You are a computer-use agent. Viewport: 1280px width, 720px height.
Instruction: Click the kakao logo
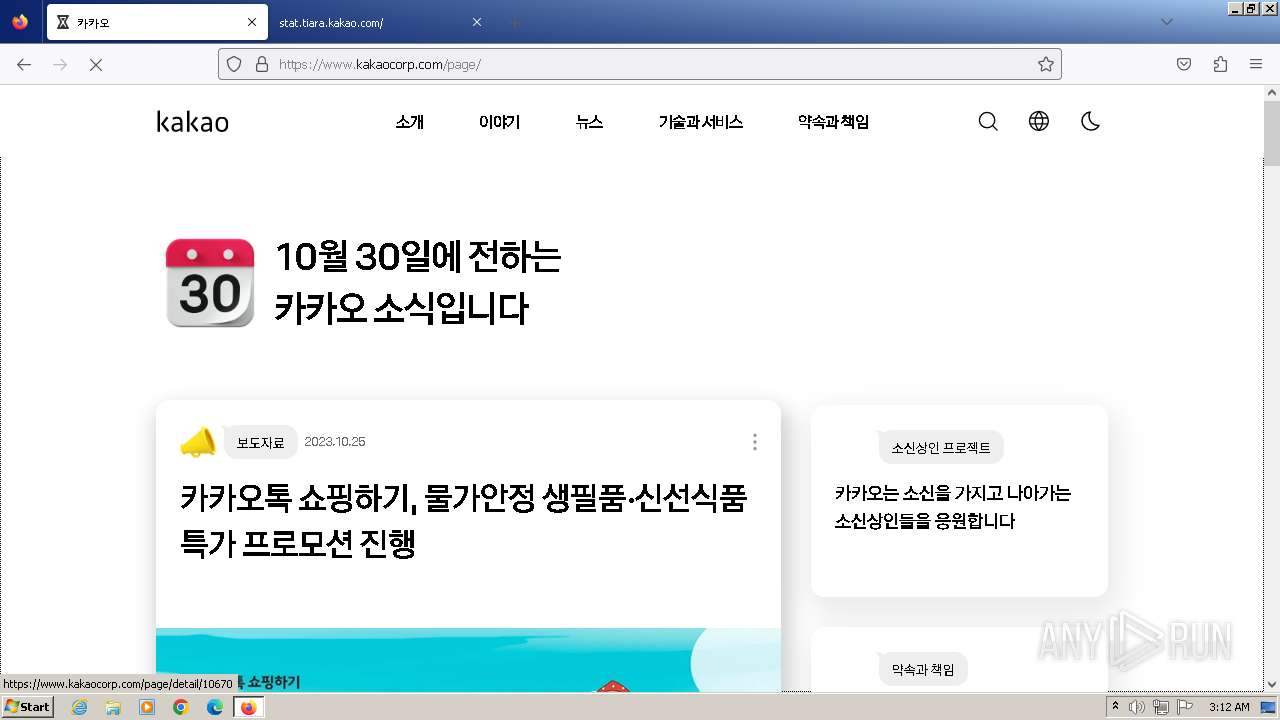(x=192, y=122)
